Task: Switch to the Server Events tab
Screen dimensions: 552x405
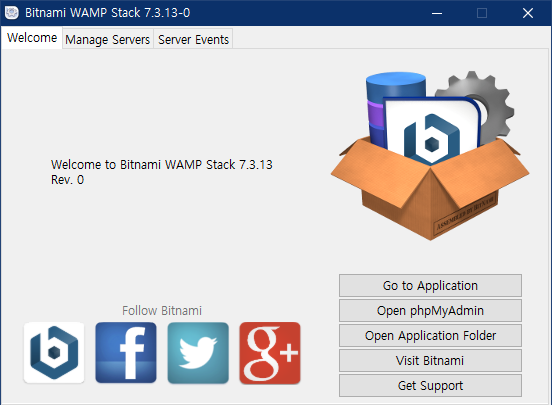Action: click(x=193, y=39)
